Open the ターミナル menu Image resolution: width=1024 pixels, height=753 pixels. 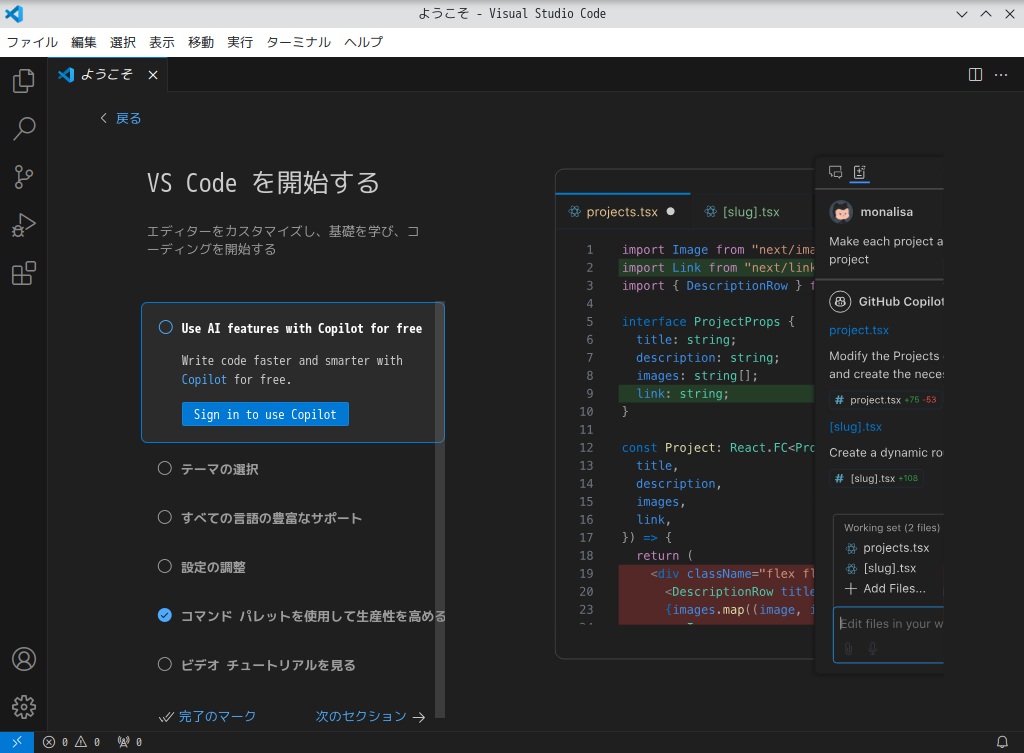tap(298, 42)
